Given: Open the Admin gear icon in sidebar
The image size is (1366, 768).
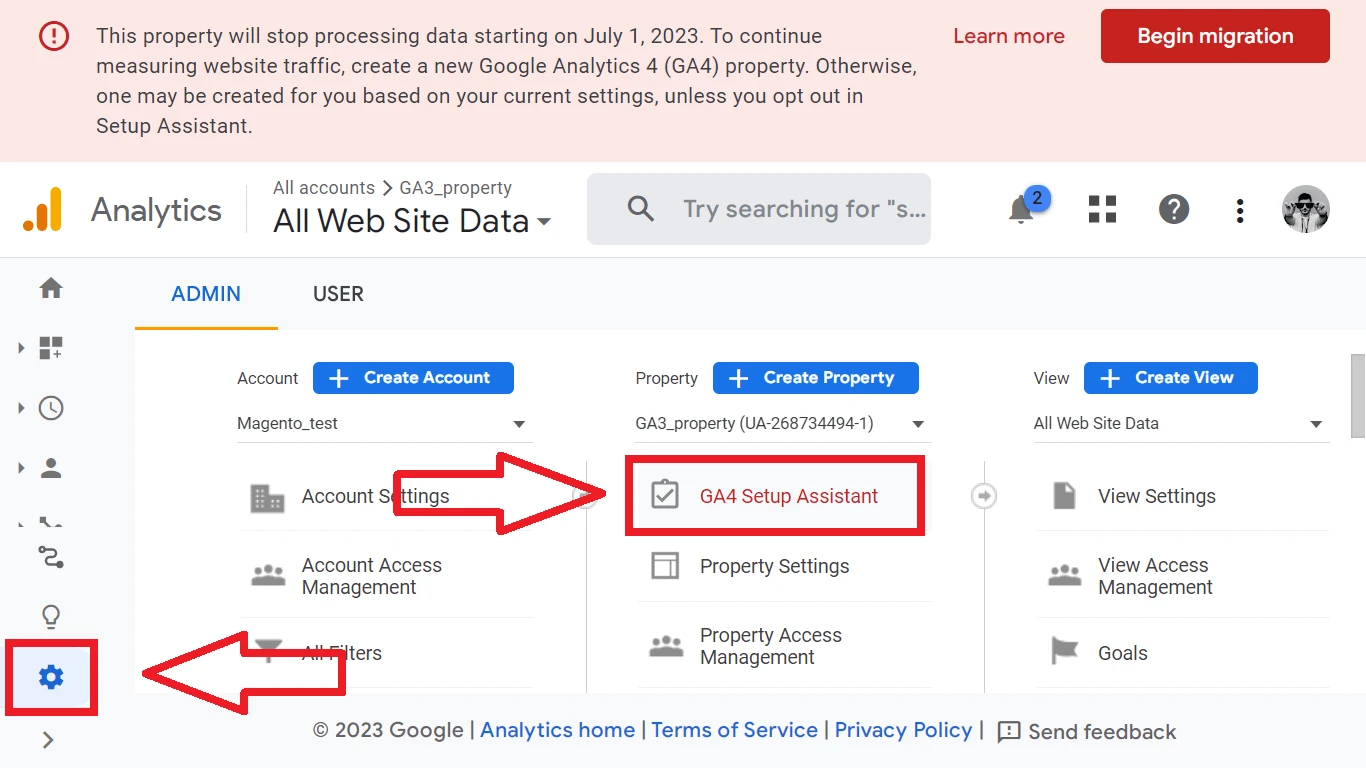Looking at the screenshot, I should (51, 678).
